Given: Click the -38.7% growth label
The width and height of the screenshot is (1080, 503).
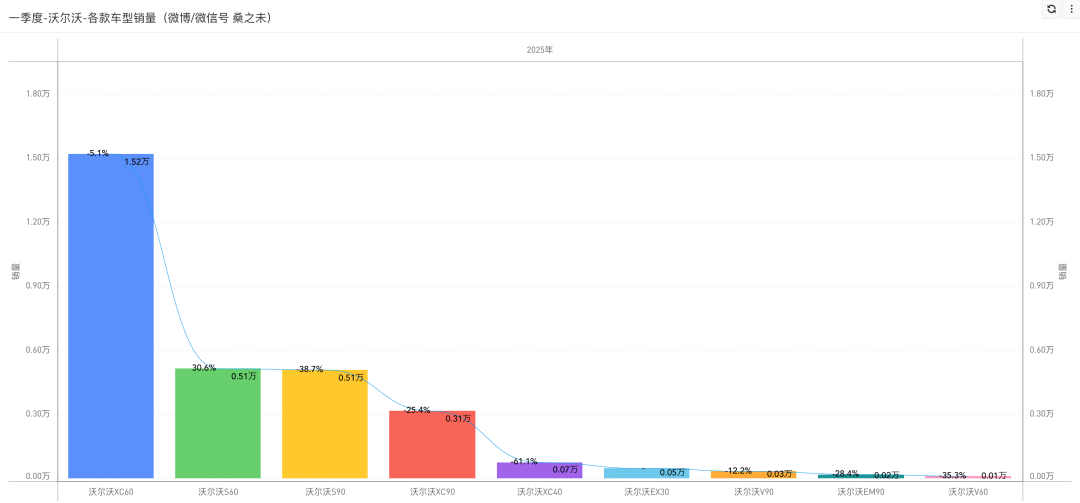Looking at the screenshot, I should pos(310,369).
